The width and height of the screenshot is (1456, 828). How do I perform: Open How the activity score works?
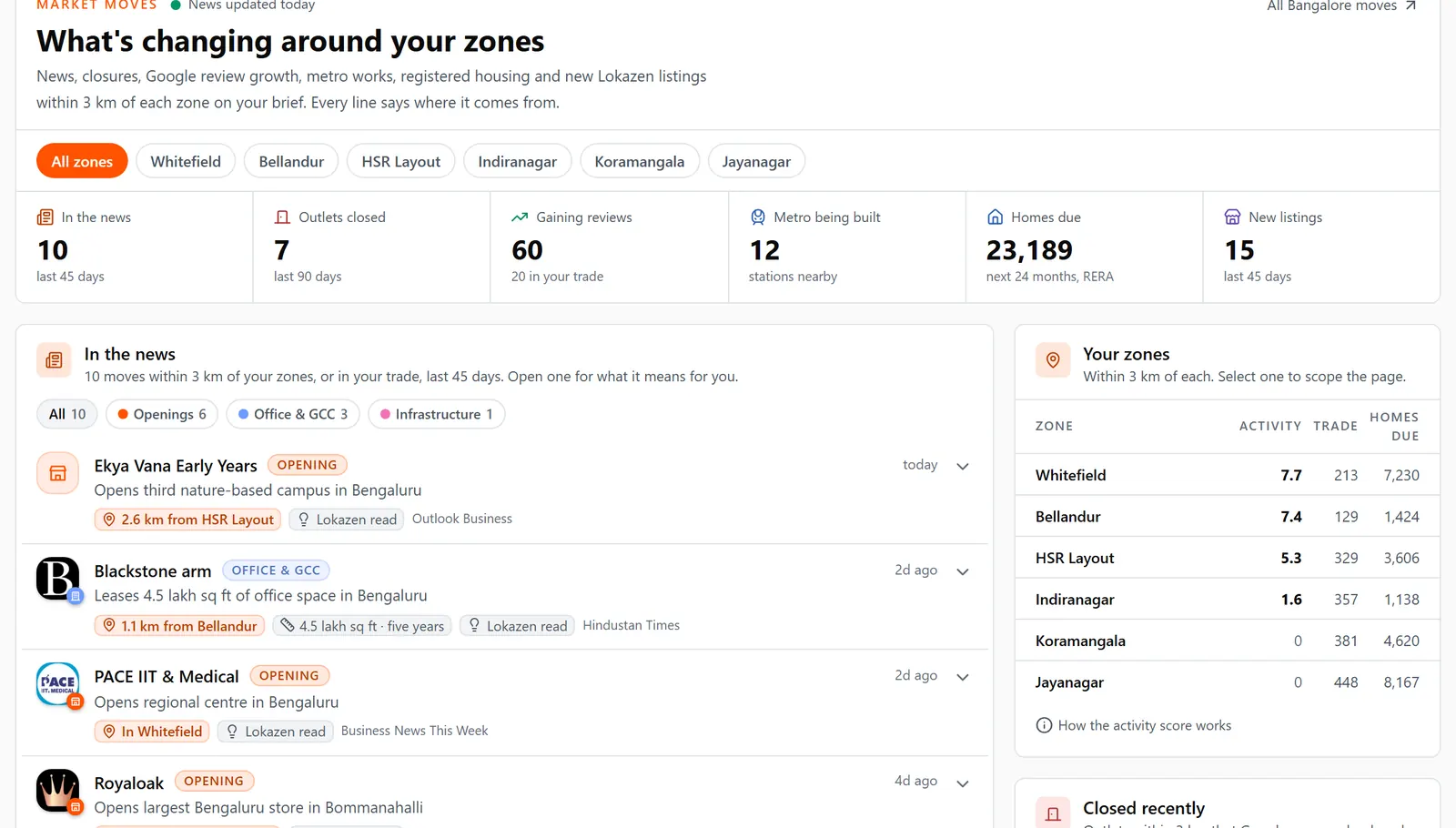click(x=1134, y=725)
